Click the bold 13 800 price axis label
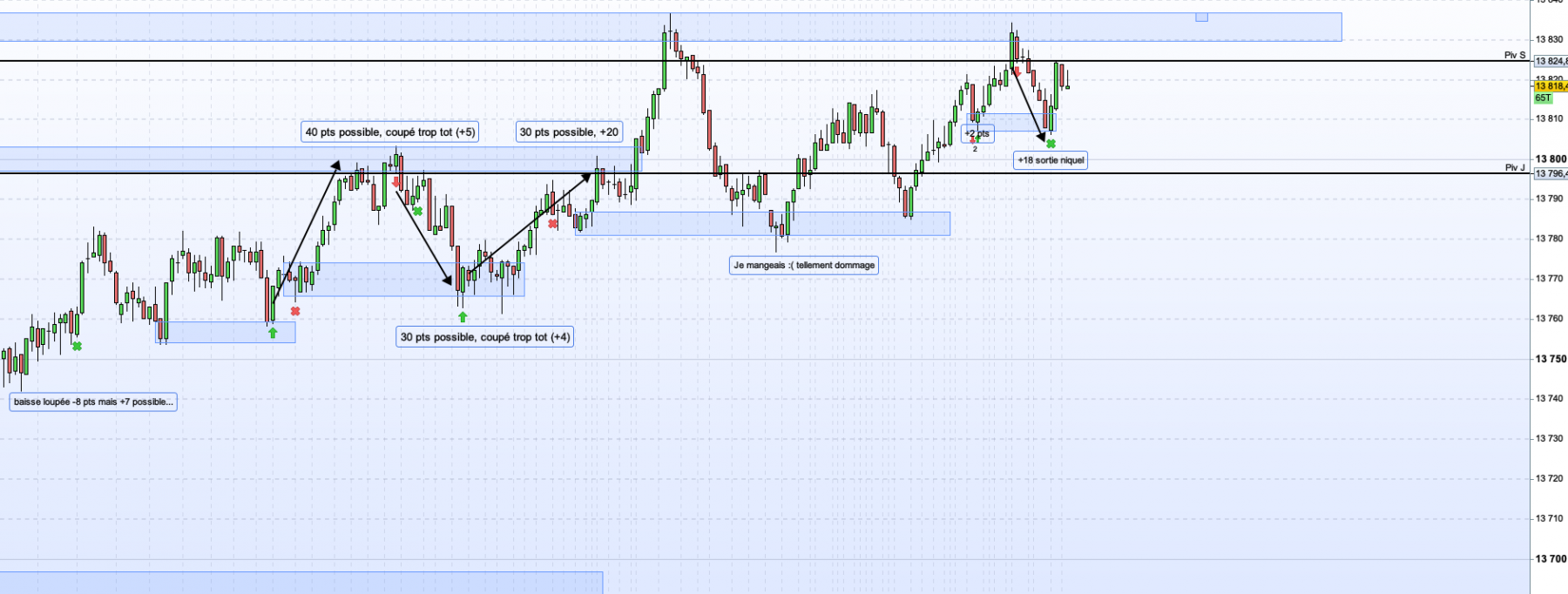1568x594 pixels. [1551, 159]
